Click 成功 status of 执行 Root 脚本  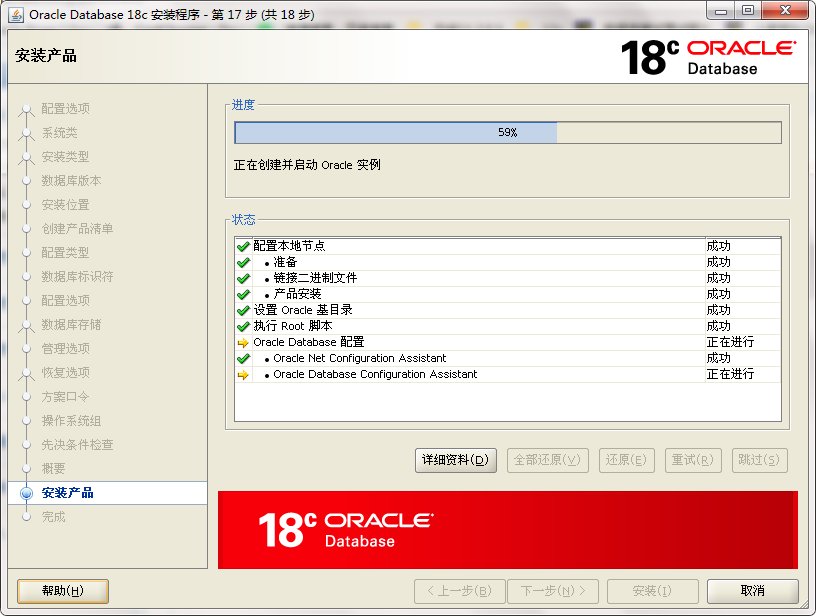(719, 326)
